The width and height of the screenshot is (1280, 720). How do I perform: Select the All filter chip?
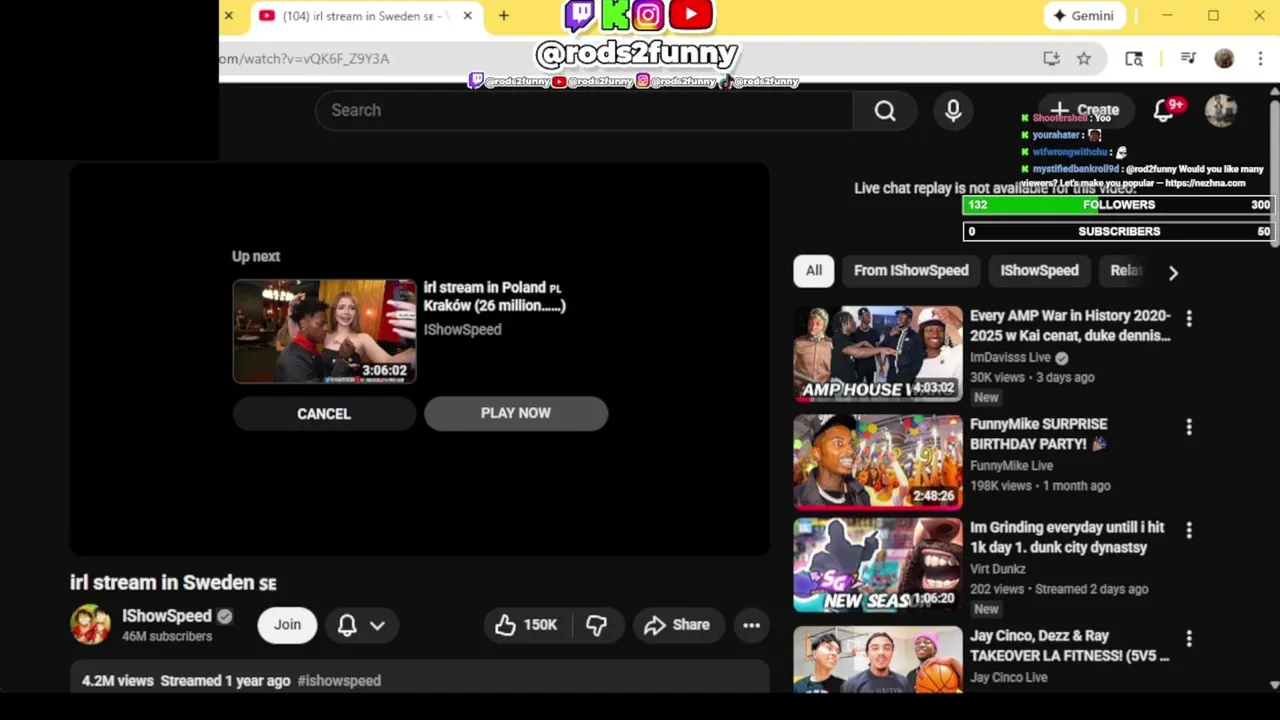pos(814,271)
